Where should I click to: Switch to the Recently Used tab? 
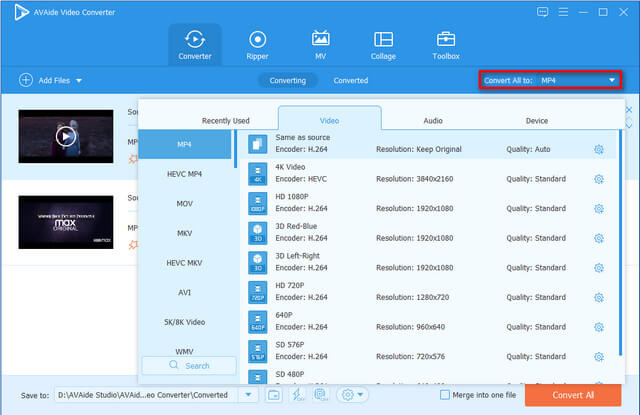pos(225,121)
